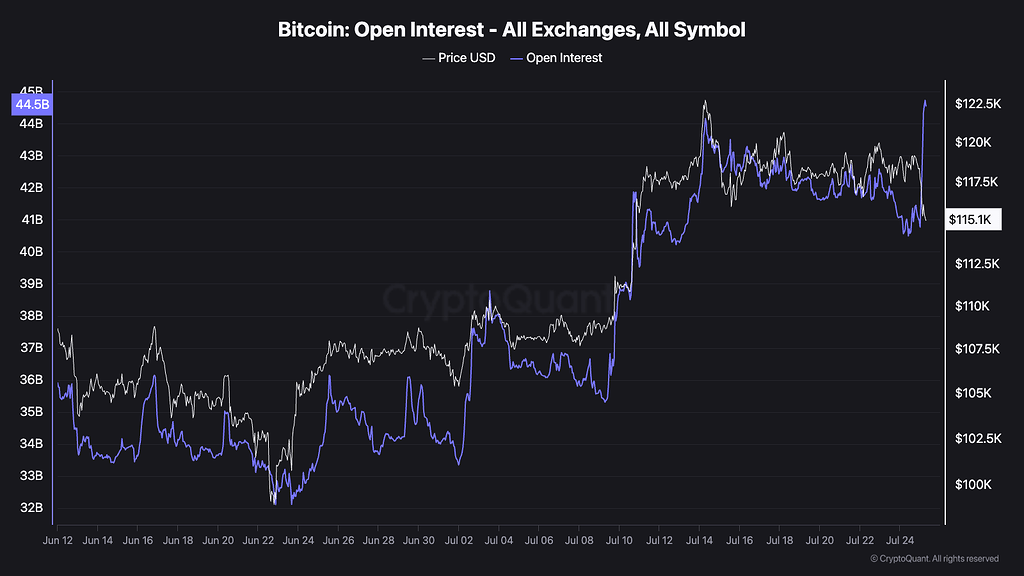1024x576 pixels.
Task: Click the Jun 24 date axis label
Action: pyautogui.click(x=298, y=540)
